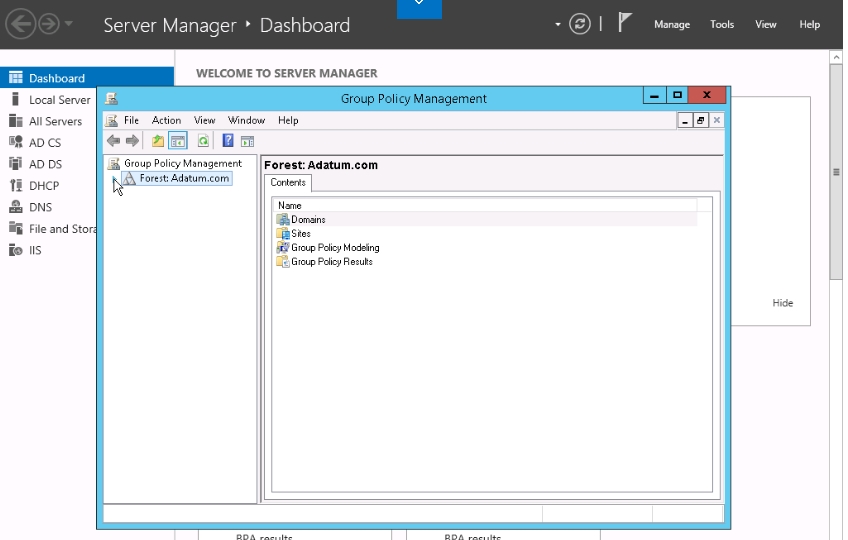
Task: Select the DHCP sidebar icon
Action: [x=16, y=185]
